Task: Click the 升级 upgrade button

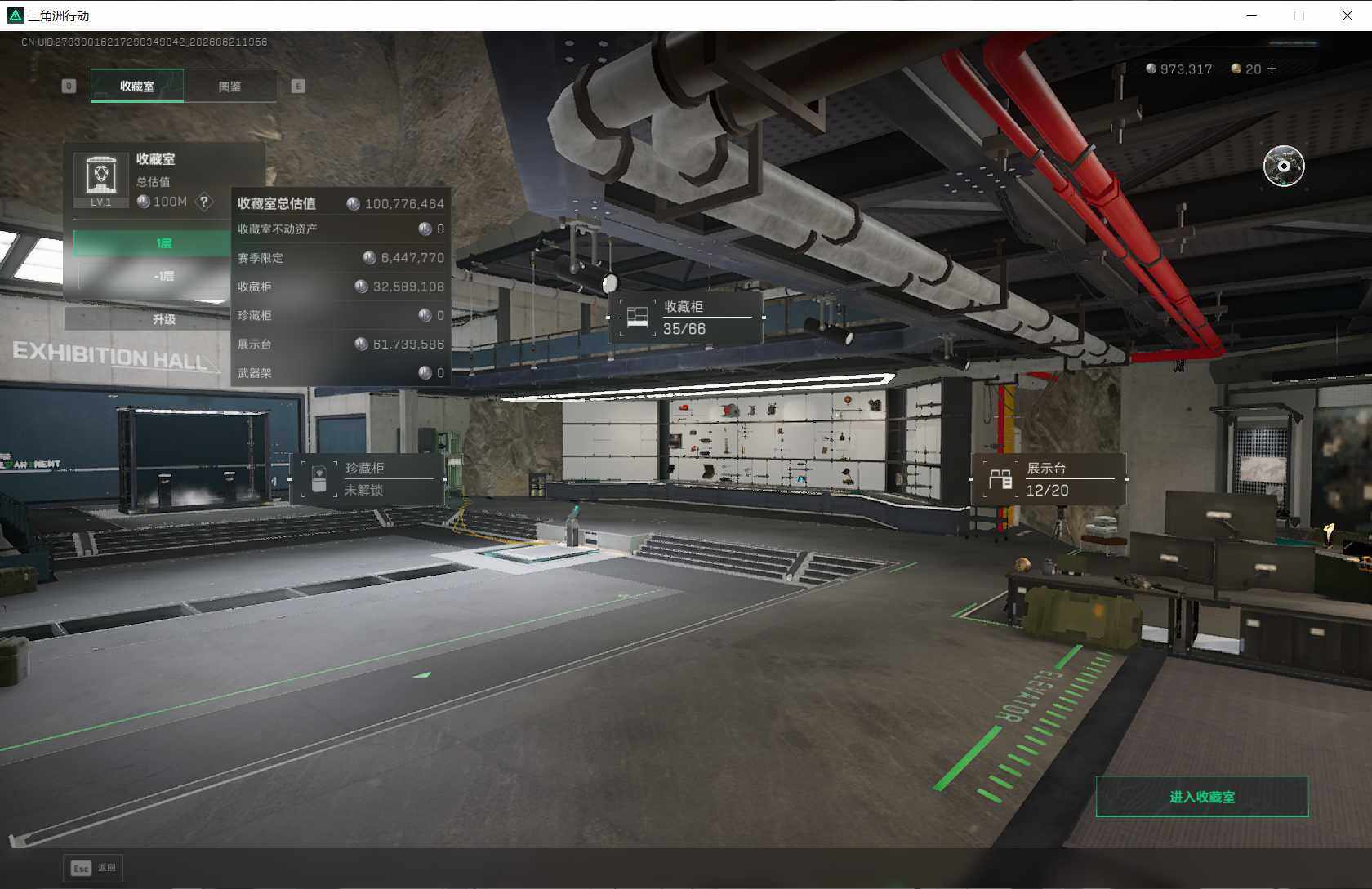Action: tap(148, 319)
